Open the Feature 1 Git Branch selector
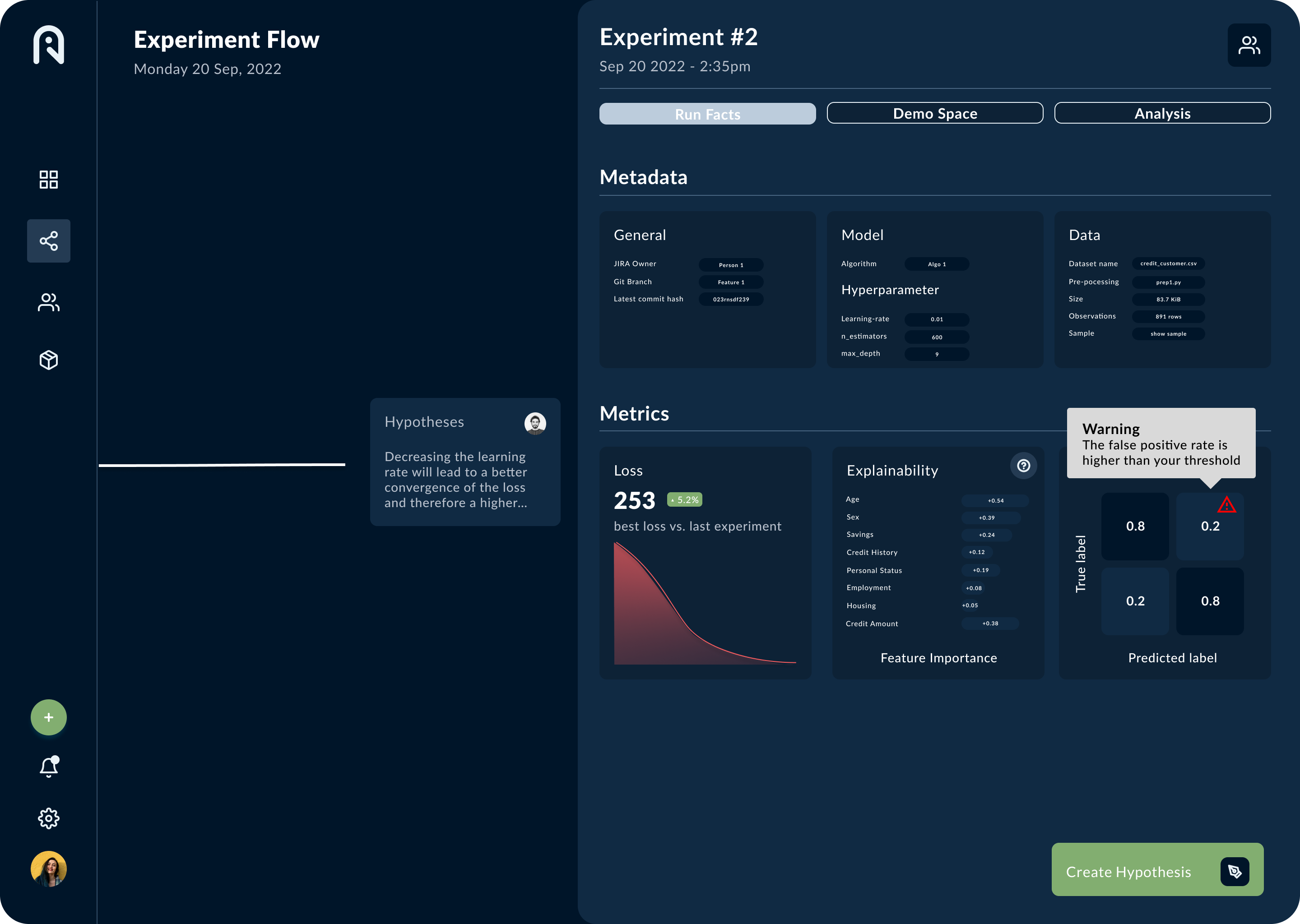This screenshot has height=924, width=1300. point(731,282)
